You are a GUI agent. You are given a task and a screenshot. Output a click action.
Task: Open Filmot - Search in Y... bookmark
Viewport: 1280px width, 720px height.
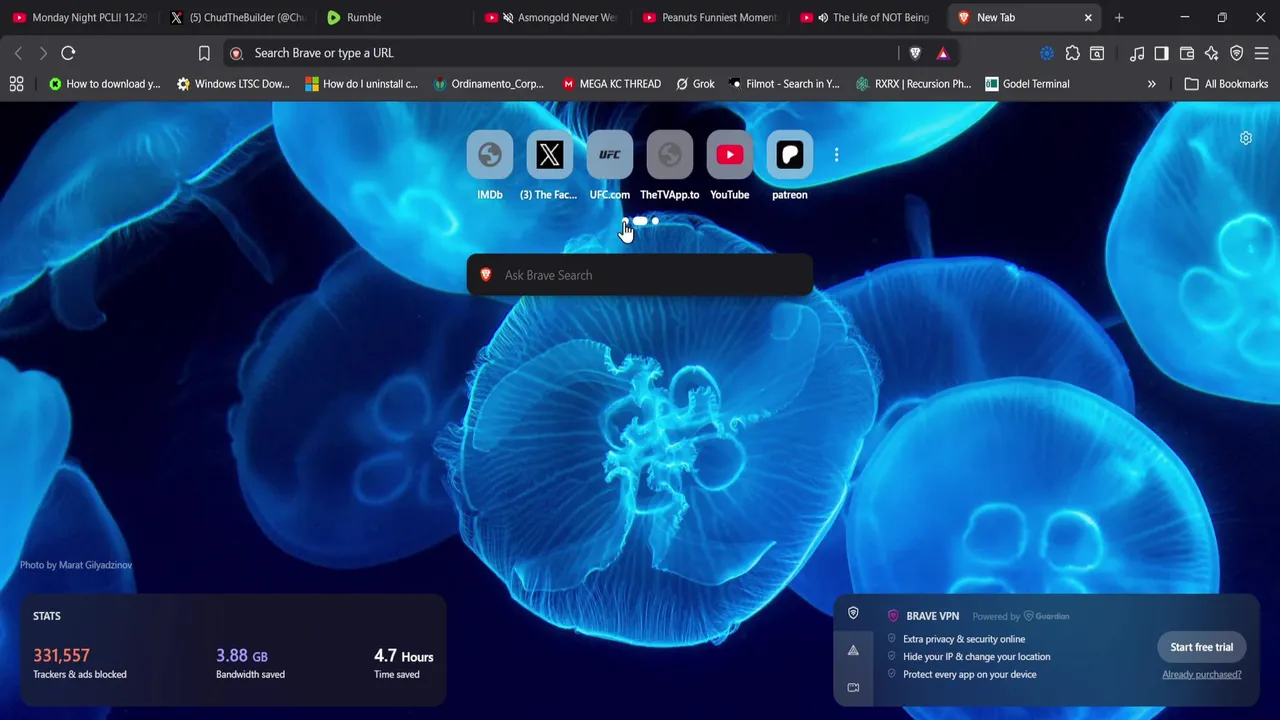784,84
